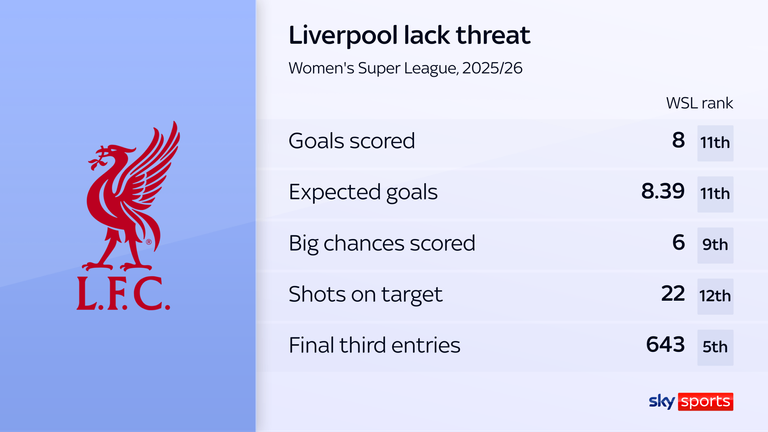Click the 22 shots on target value
The height and width of the screenshot is (432, 768).
pos(673,295)
